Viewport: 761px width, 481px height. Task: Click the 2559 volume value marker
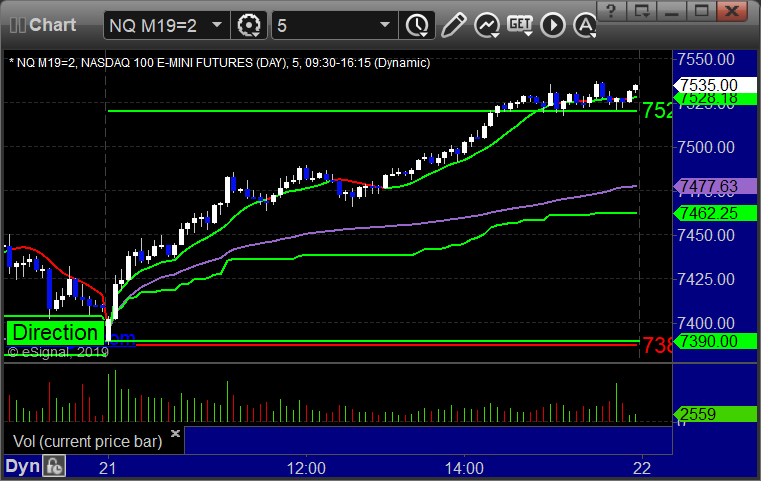714,414
